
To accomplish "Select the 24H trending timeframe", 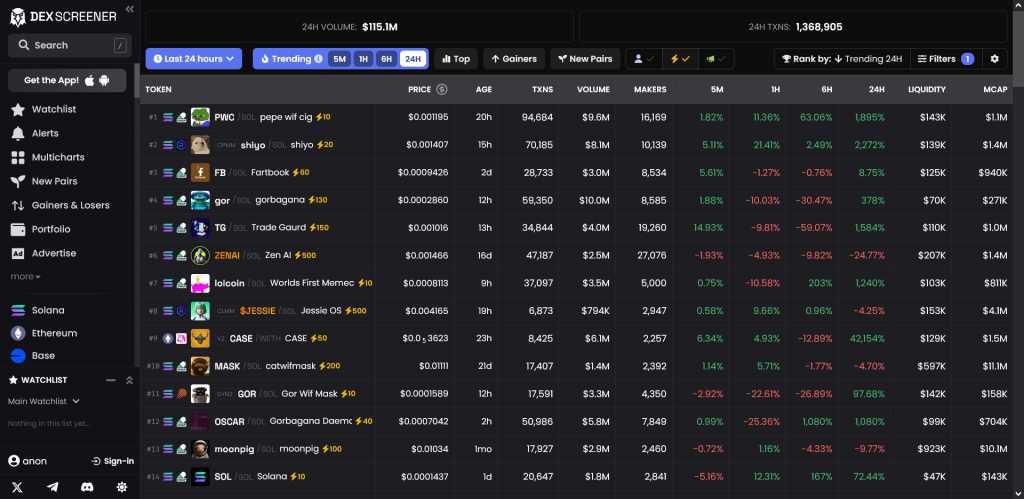I will point(413,59).
